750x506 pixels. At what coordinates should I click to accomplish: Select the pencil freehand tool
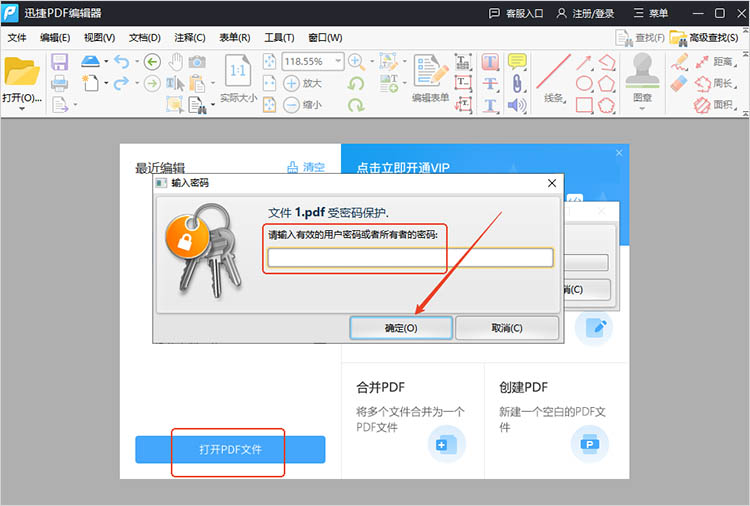click(679, 62)
